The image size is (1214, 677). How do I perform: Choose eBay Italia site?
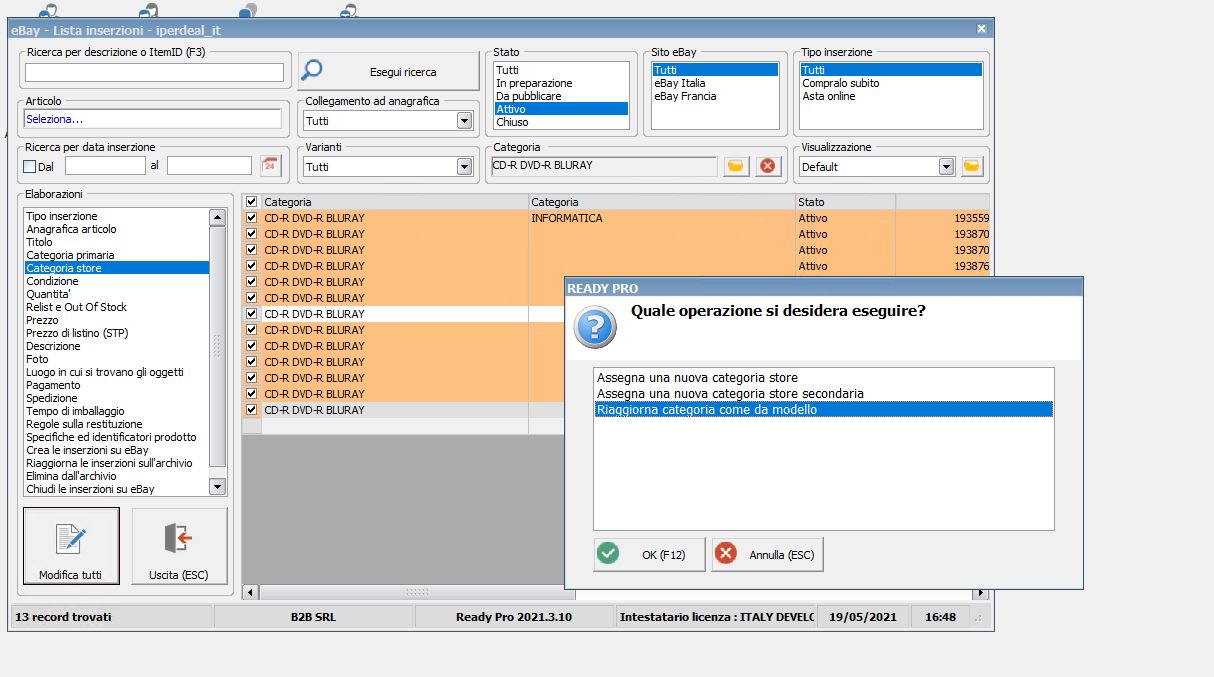tap(715, 83)
